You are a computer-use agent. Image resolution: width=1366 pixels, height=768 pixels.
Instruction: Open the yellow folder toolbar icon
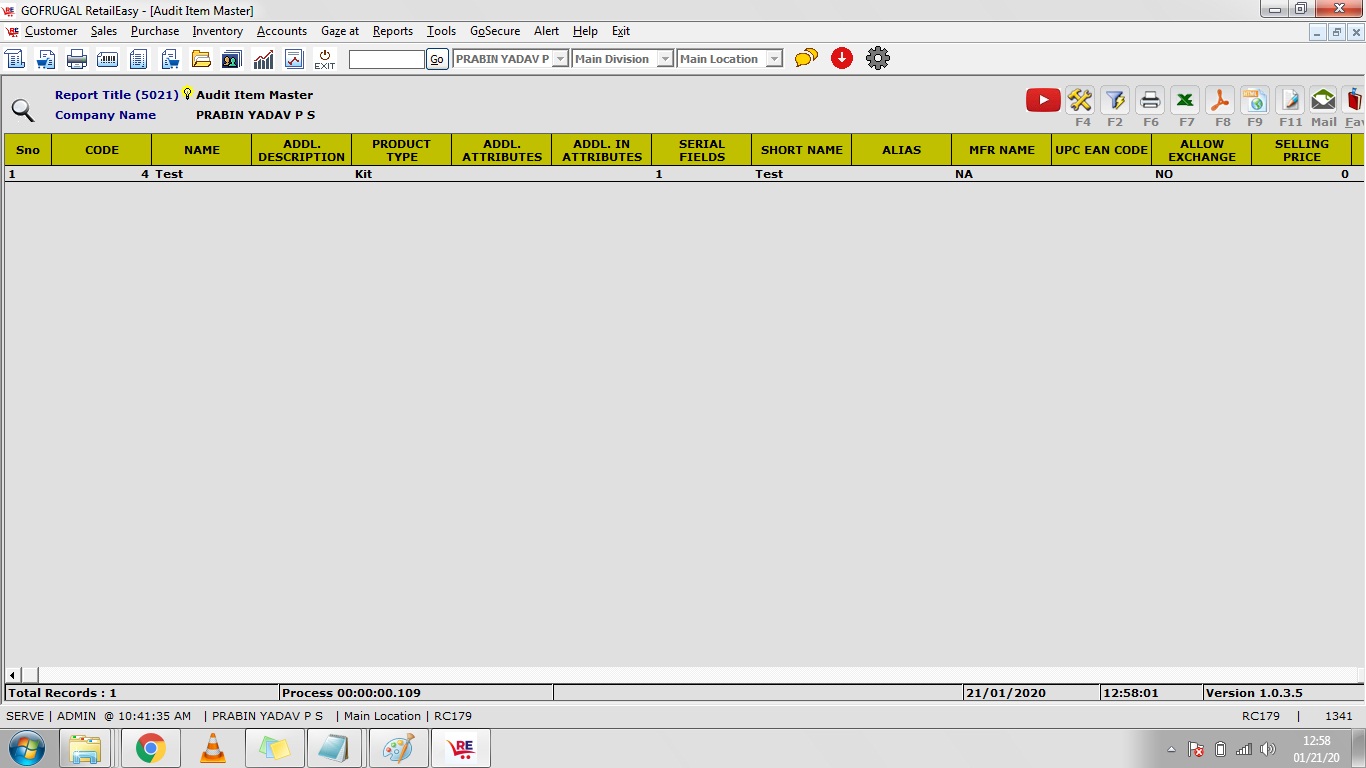[201, 59]
